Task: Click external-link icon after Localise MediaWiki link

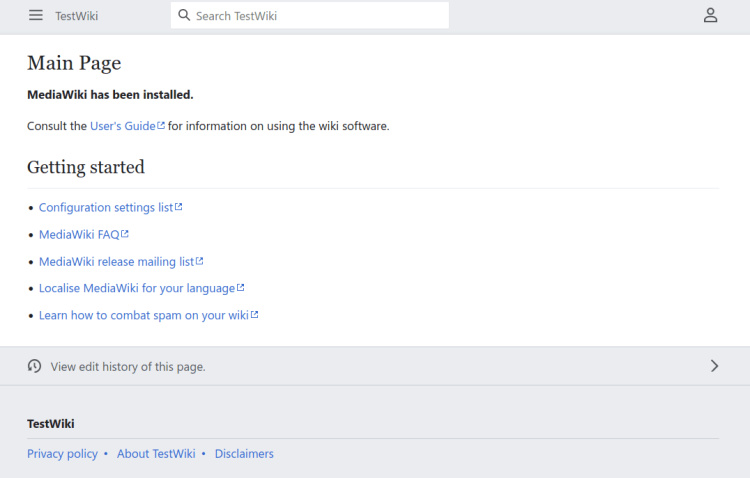Action: pyautogui.click(x=241, y=288)
